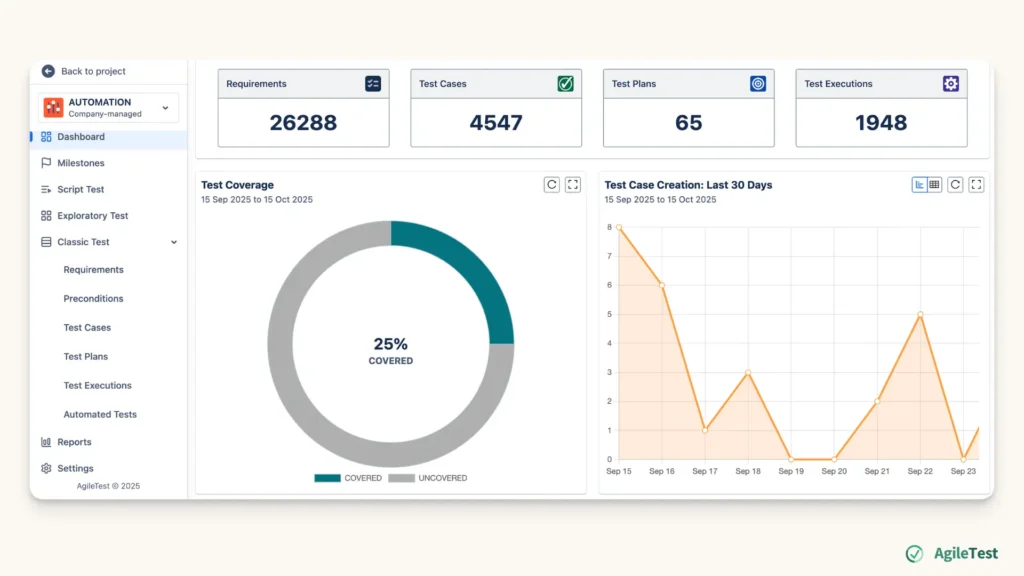Go to Test Plans under Classic Test
Image resolution: width=1024 pixels, height=576 pixels.
[x=86, y=357]
